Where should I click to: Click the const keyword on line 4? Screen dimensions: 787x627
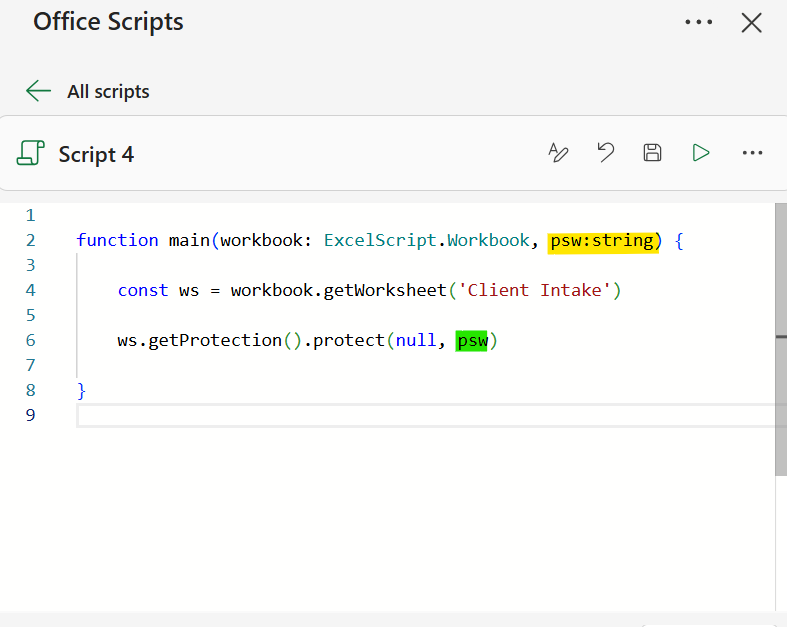143,291
